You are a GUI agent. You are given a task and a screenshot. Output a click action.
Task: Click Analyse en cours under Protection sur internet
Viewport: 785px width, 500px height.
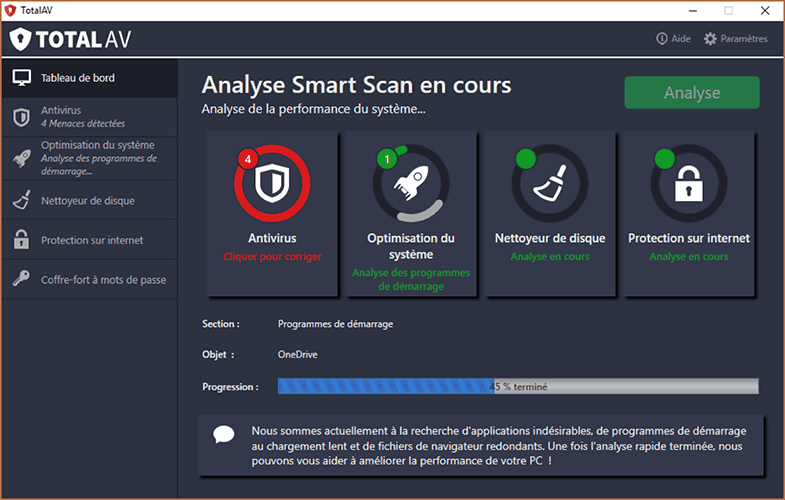point(689,256)
